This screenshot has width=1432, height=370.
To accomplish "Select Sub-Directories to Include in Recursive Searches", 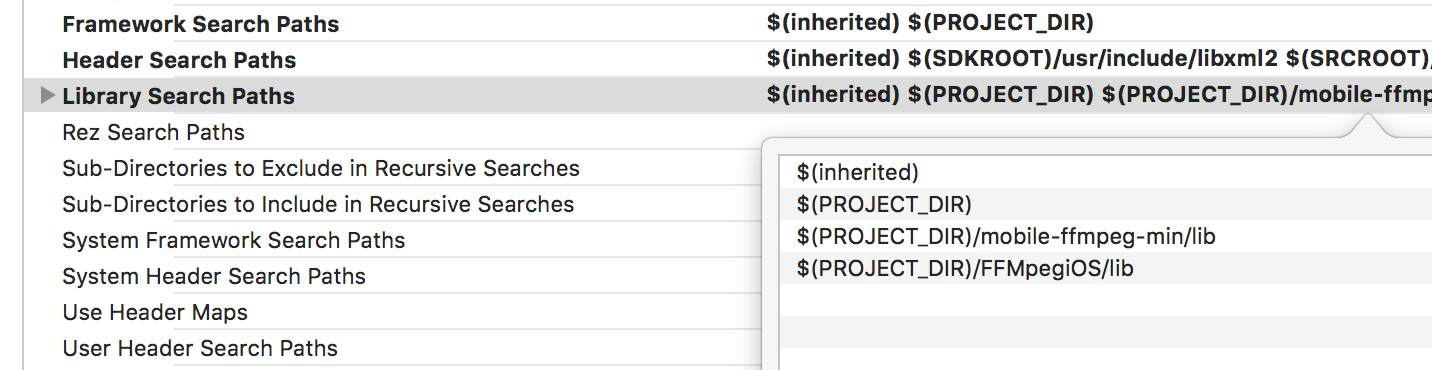I will [318, 204].
